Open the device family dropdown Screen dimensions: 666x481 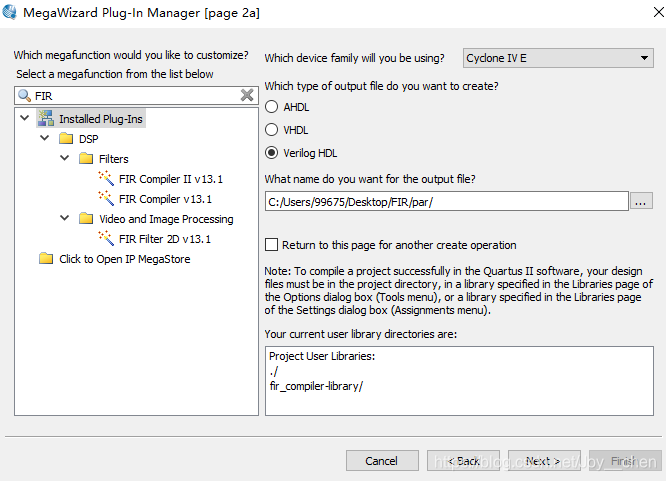tap(558, 58)
